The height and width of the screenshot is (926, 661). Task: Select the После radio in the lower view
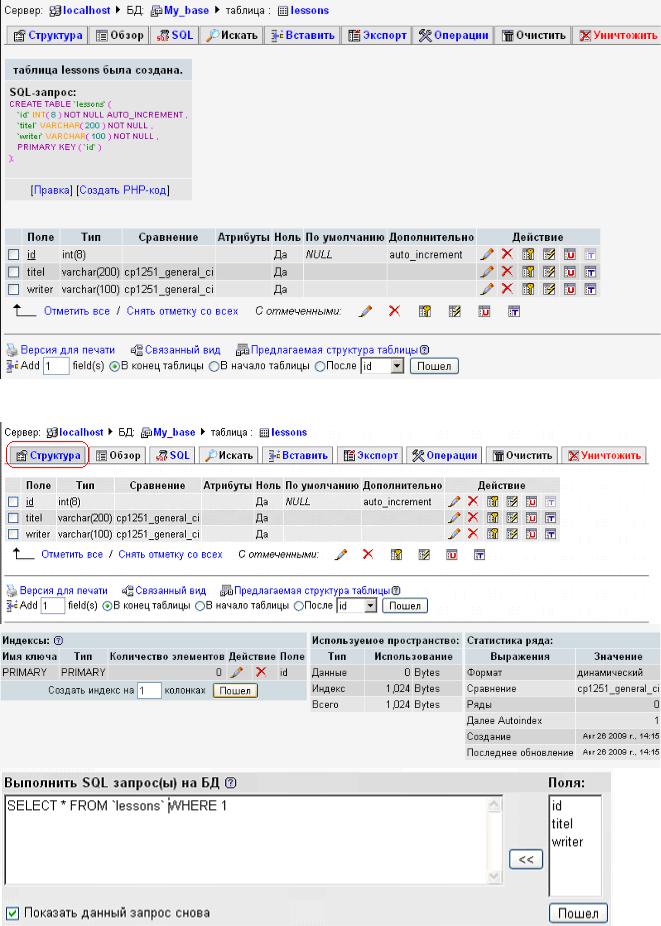(299, 606)
